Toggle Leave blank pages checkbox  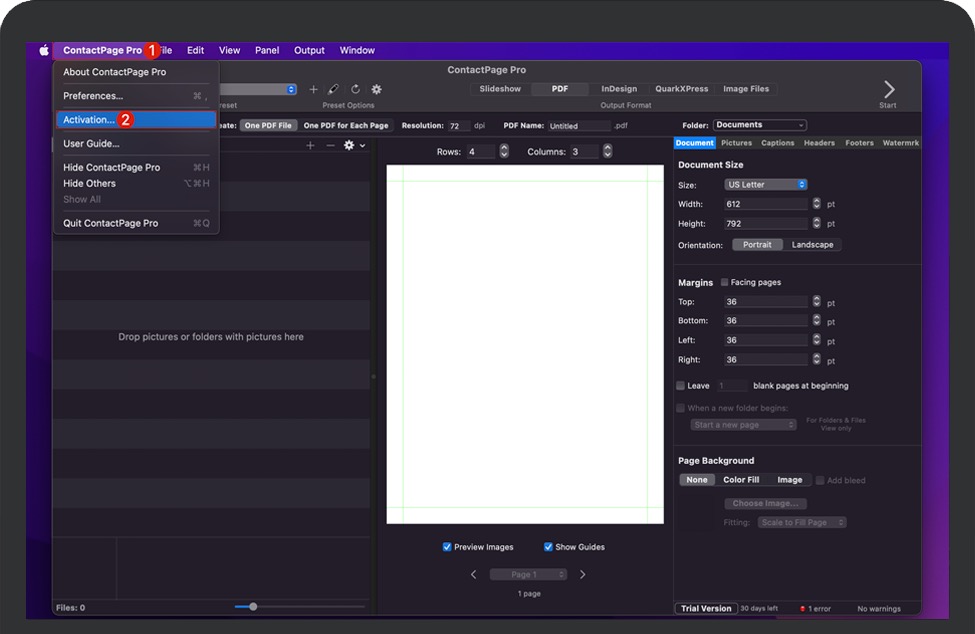pyautogui.click(x=681, y=385)
